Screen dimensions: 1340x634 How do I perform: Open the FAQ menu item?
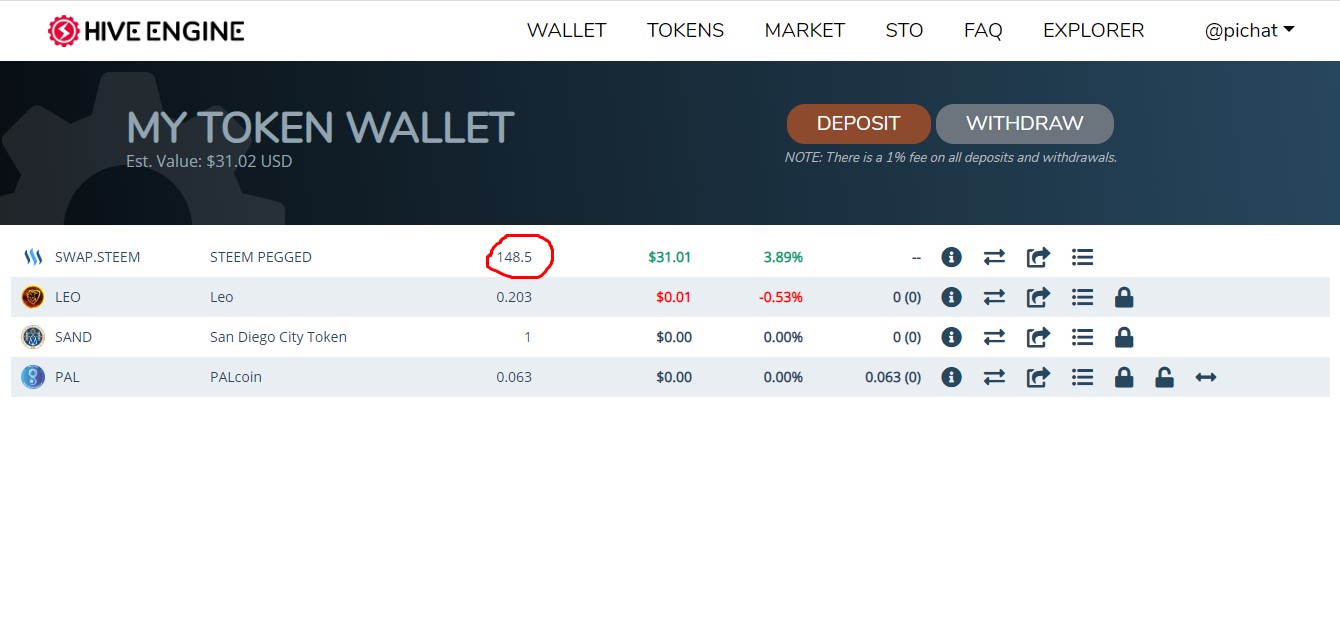point(983,30)
